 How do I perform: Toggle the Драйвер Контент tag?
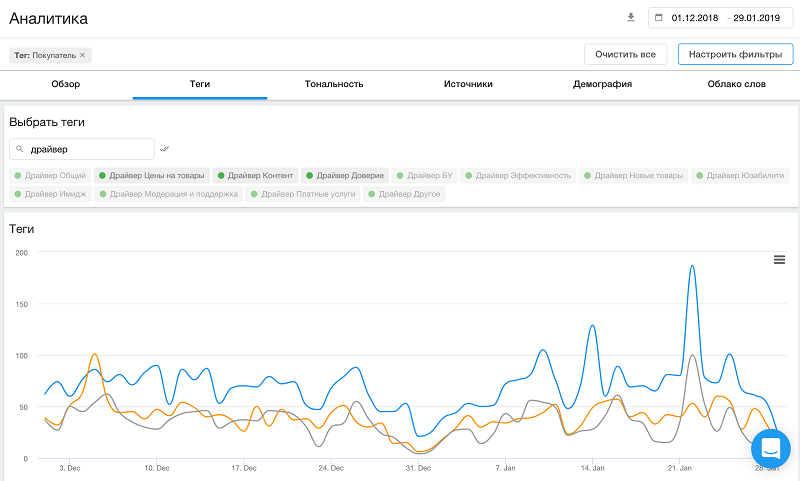point(255,176)
